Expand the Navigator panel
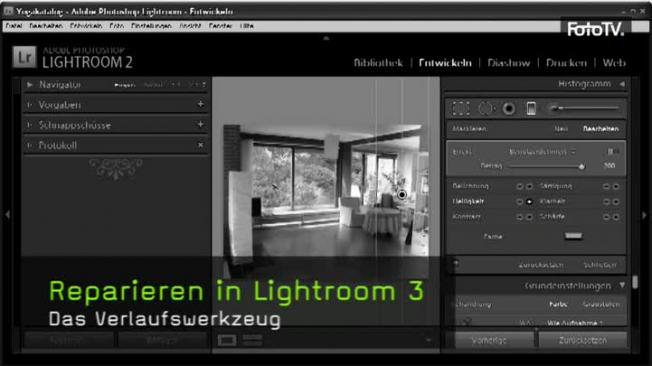652x366 pixels. pos(30,84)
